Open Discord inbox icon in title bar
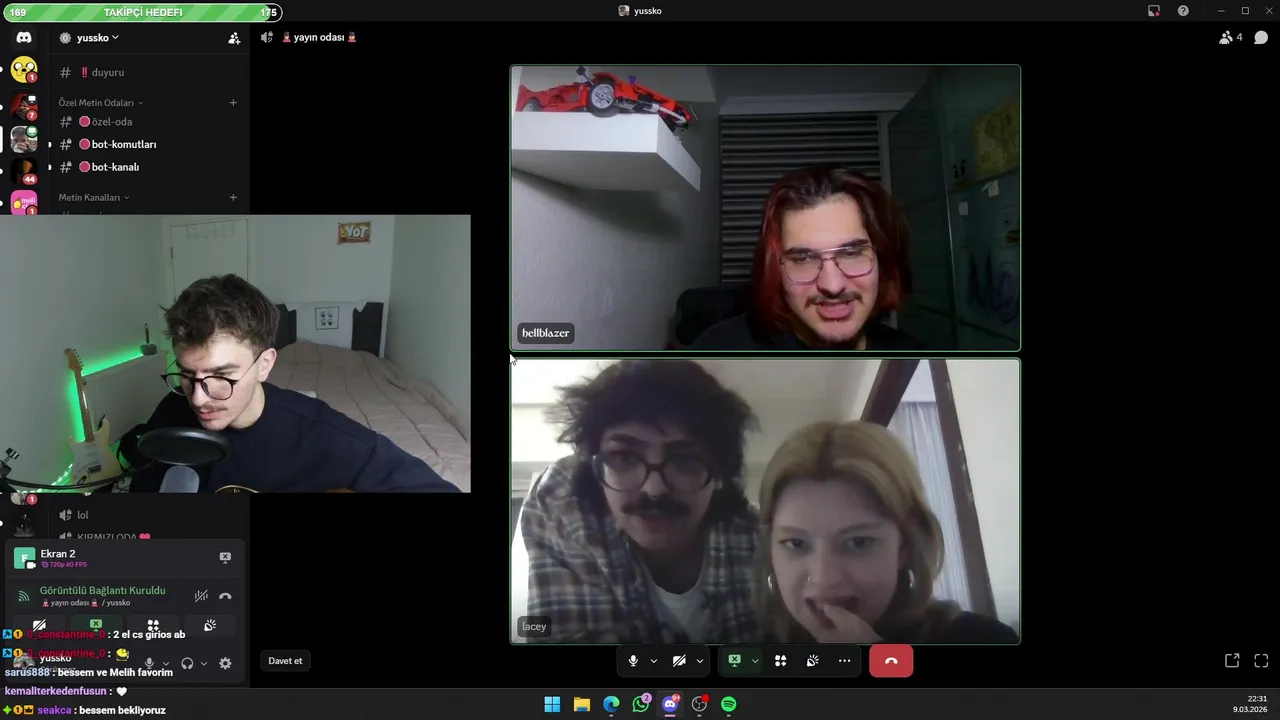Viewport: 1280px width, 720px height. coord(1154,11)
